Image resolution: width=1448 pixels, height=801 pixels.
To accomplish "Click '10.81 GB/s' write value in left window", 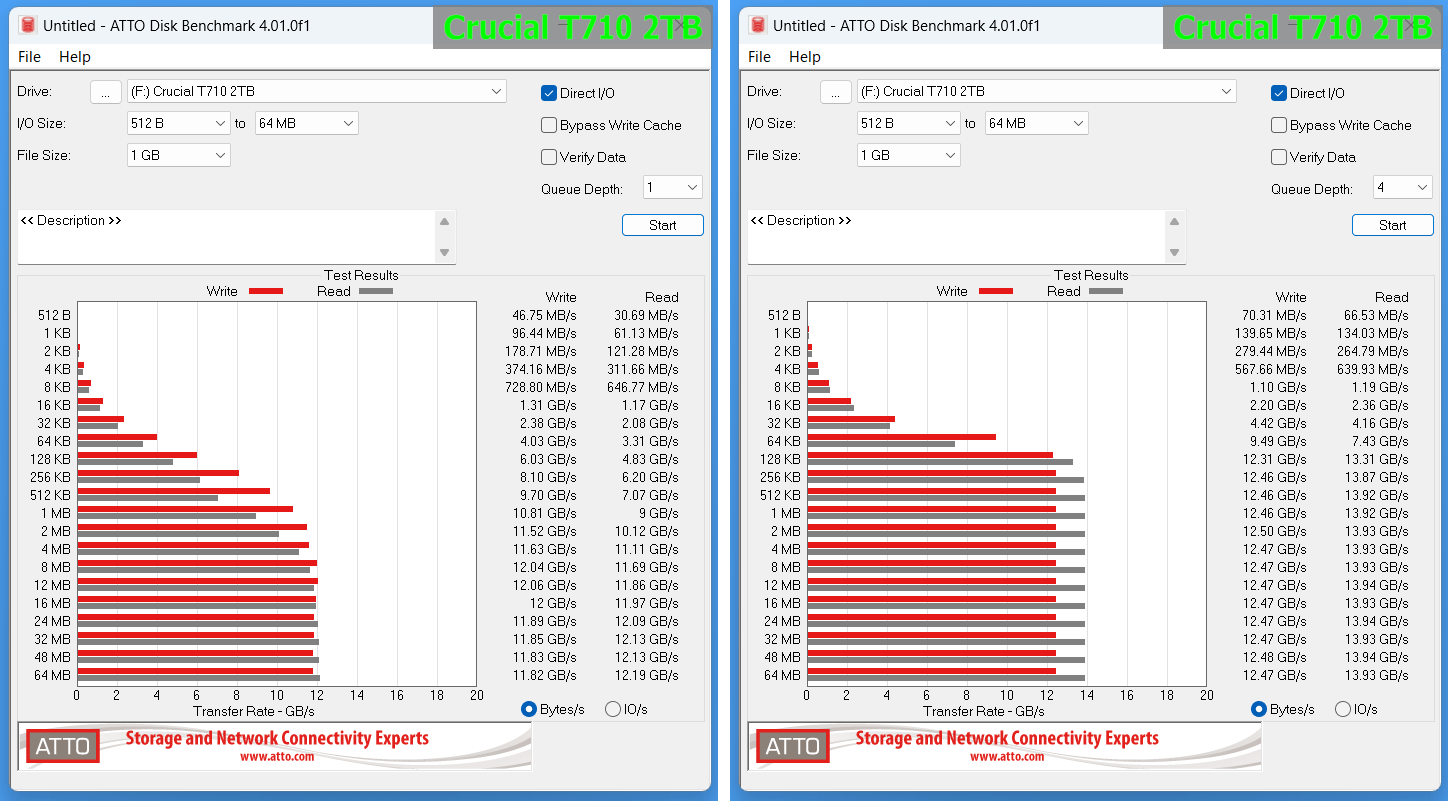I will (x=545, y=513).
